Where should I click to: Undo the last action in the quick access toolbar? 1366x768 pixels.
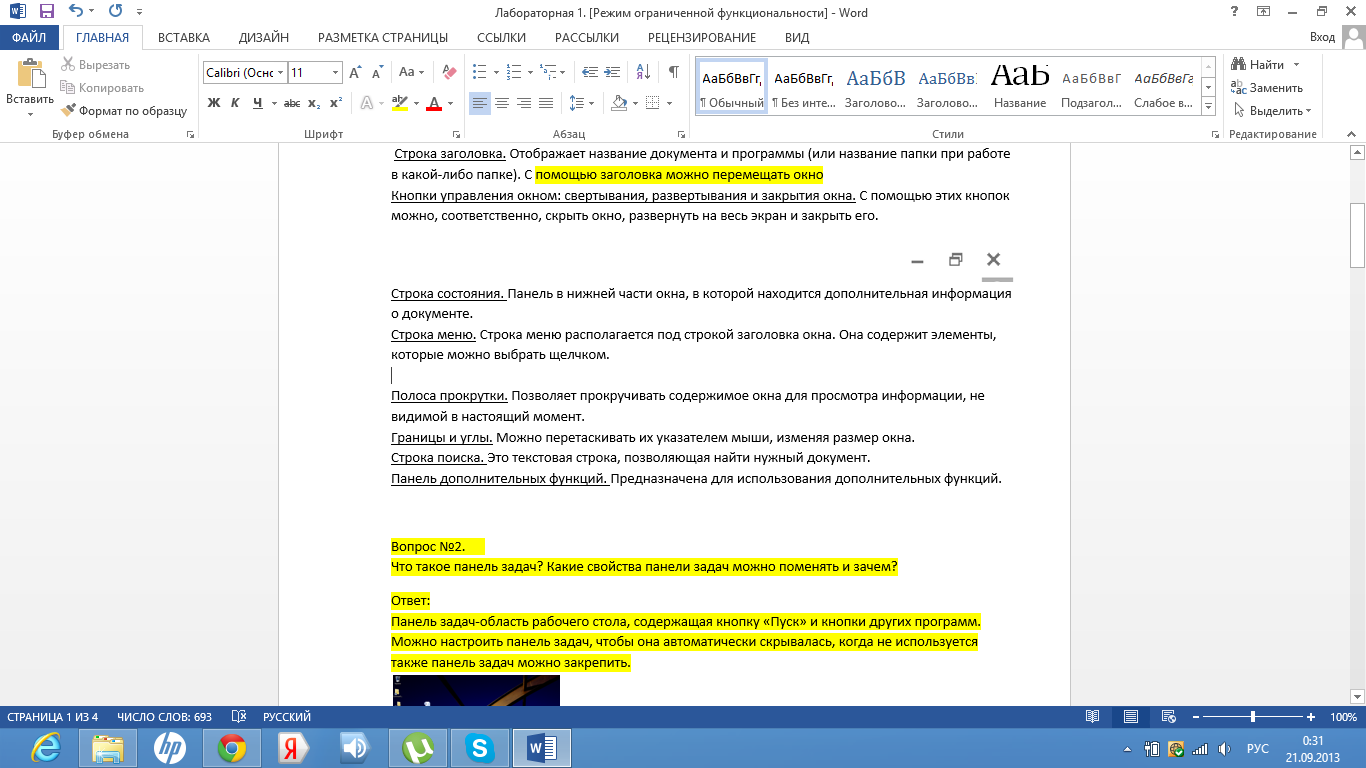(76, 12)
